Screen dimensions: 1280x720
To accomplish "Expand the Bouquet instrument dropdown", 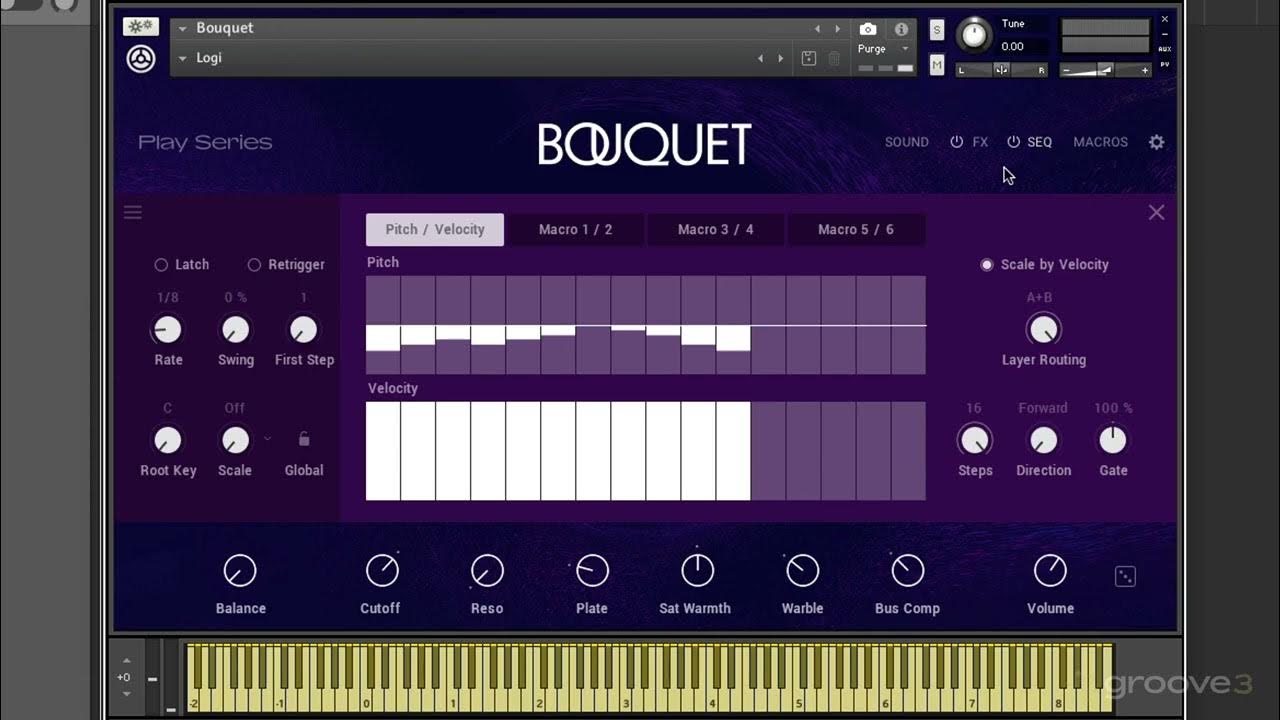I will (x=183, y=29).
